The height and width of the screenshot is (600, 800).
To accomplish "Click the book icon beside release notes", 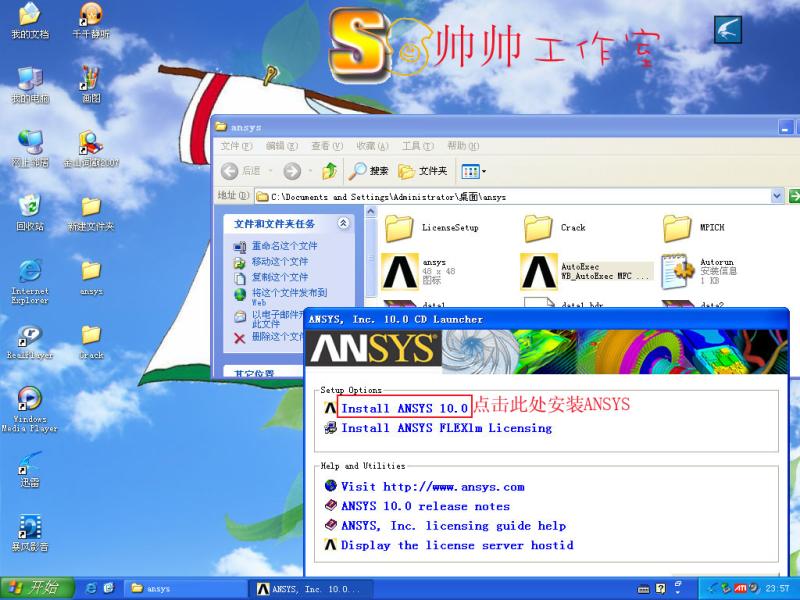I will coord(330,506).
